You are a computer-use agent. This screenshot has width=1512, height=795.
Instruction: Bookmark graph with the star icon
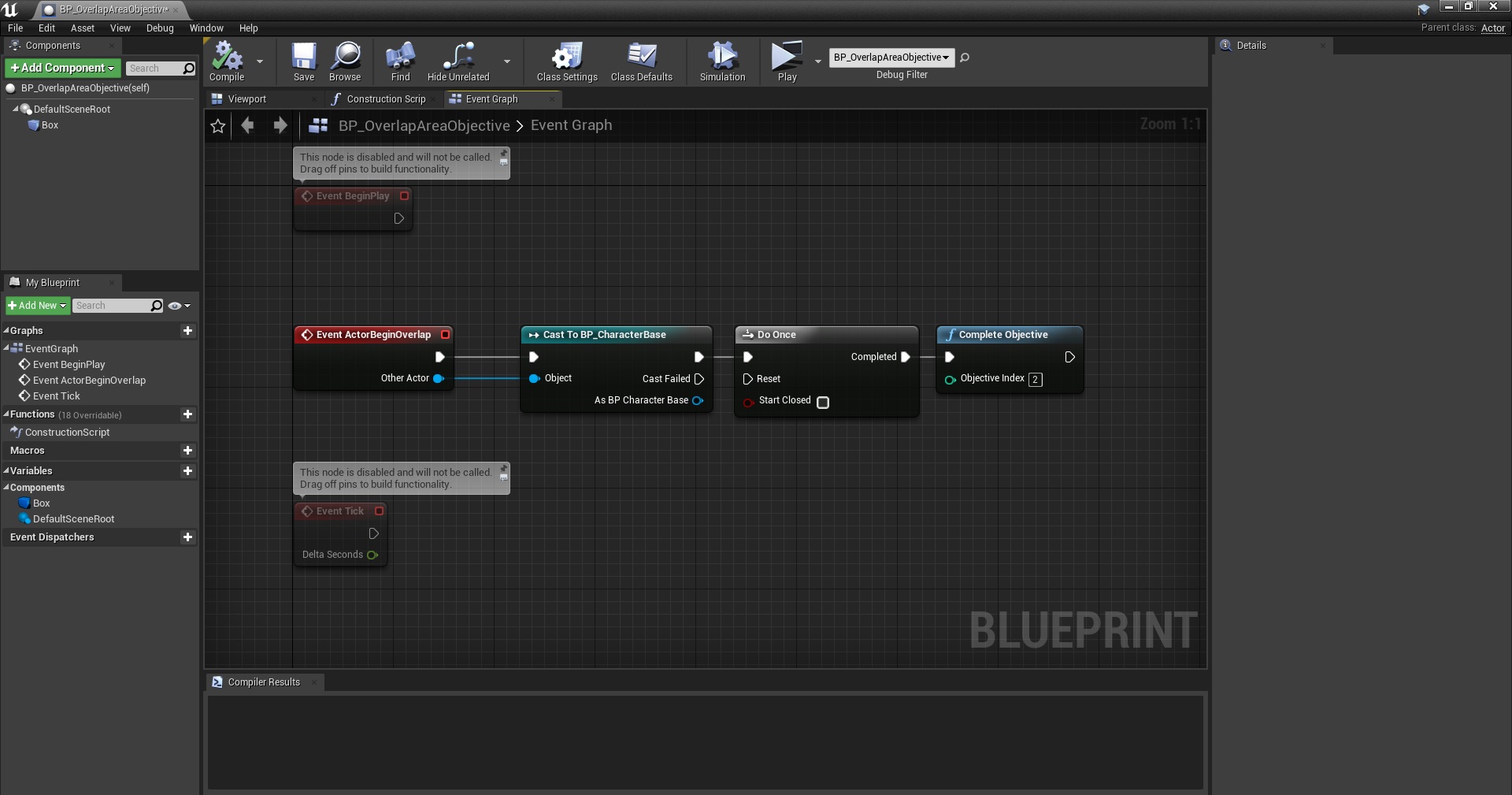218,126
